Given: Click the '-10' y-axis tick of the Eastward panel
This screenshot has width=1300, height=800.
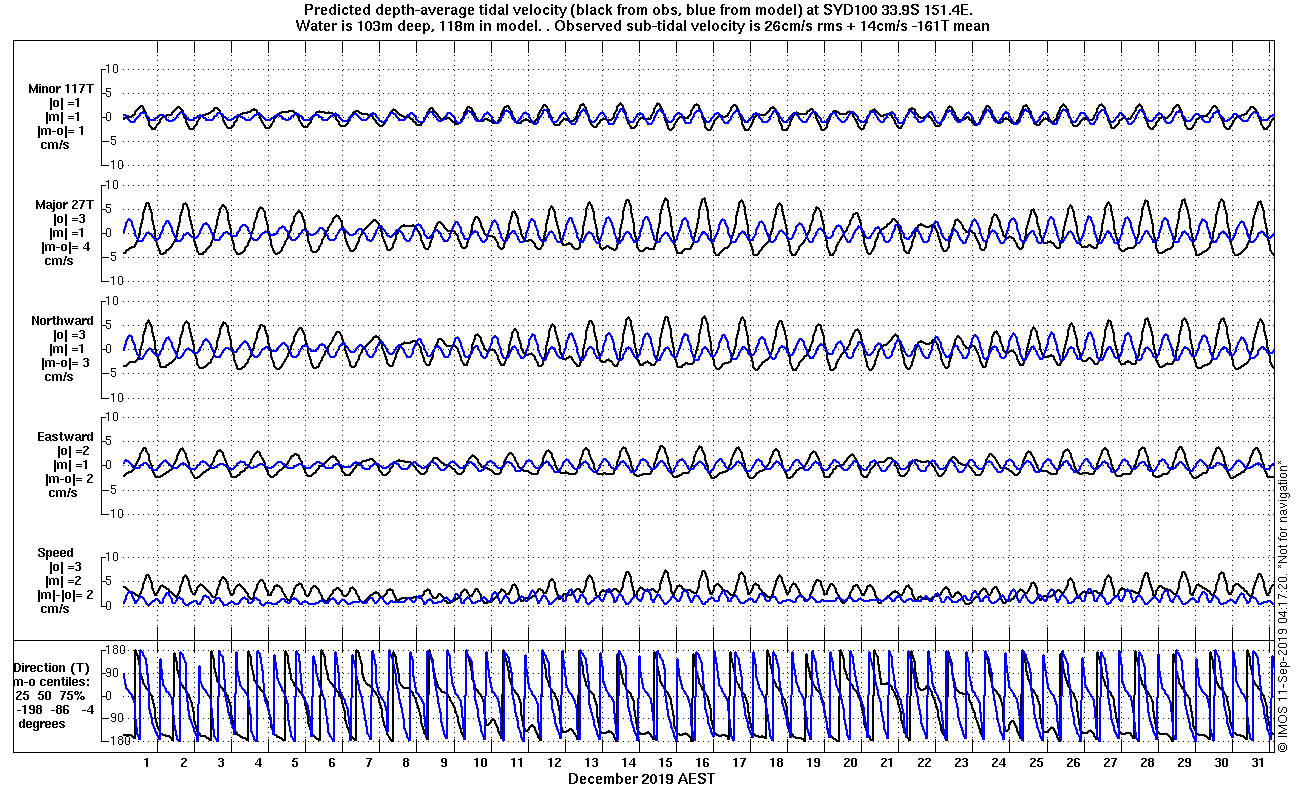Looking at the screenshot, I should (x=114, y=514).
